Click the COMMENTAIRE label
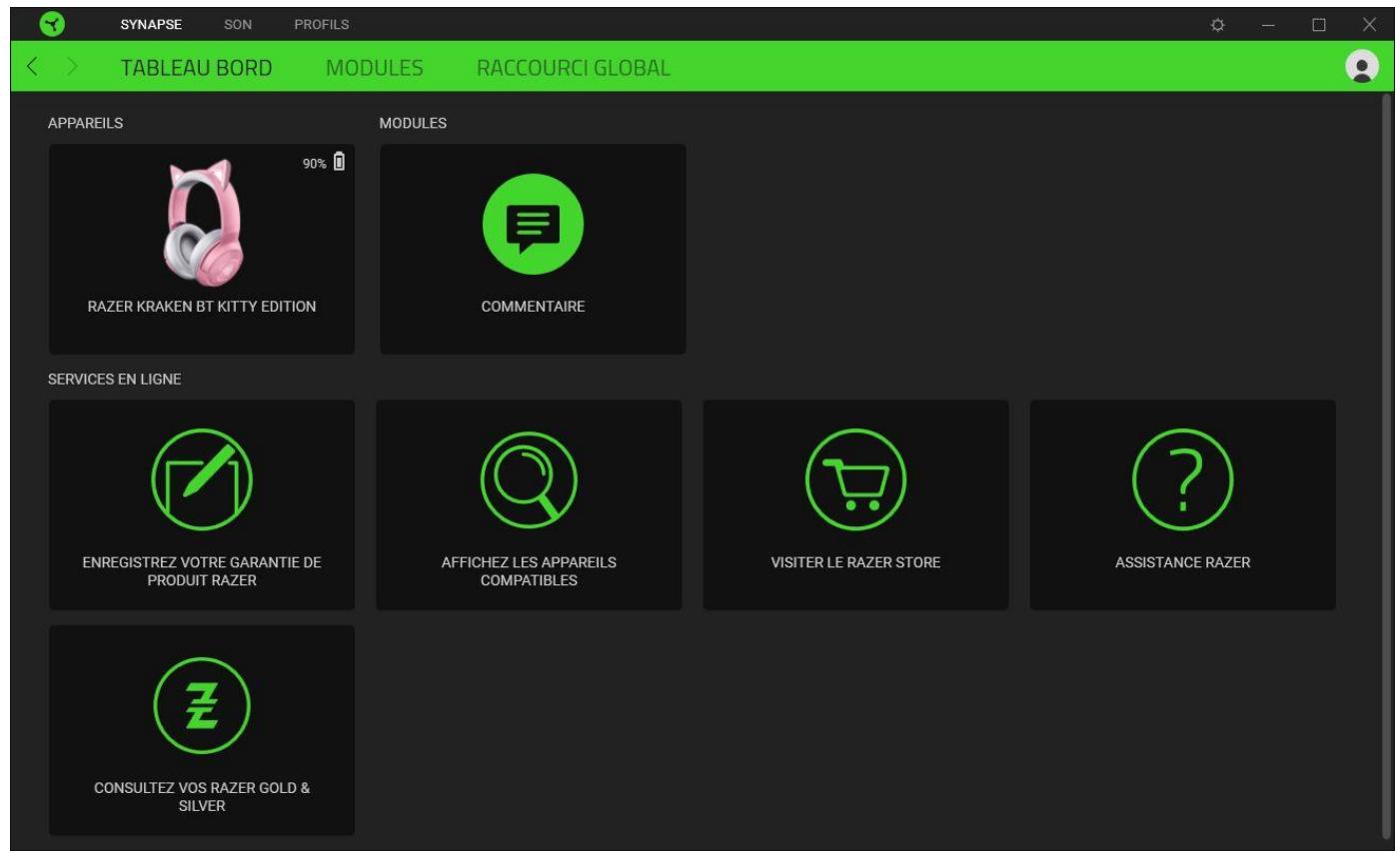 [533, 307]
